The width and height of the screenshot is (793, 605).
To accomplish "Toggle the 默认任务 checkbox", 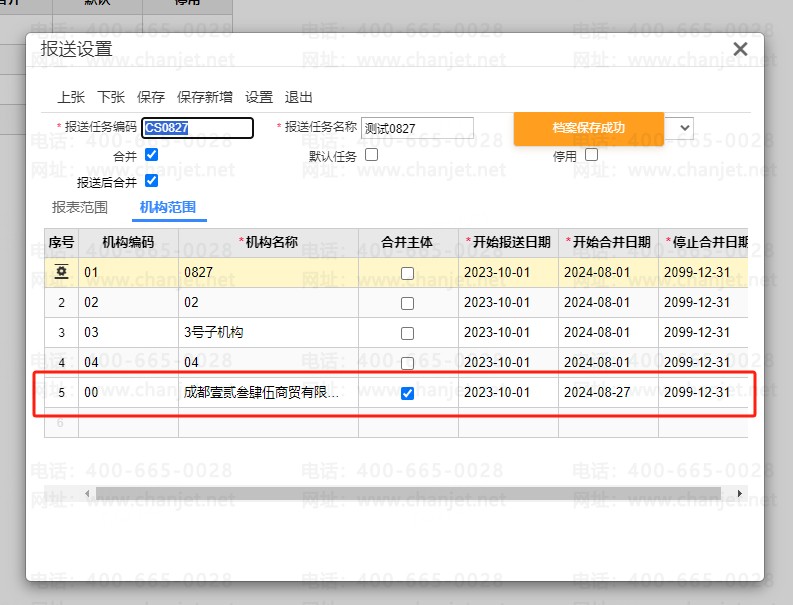I will (x=371, y=155).
